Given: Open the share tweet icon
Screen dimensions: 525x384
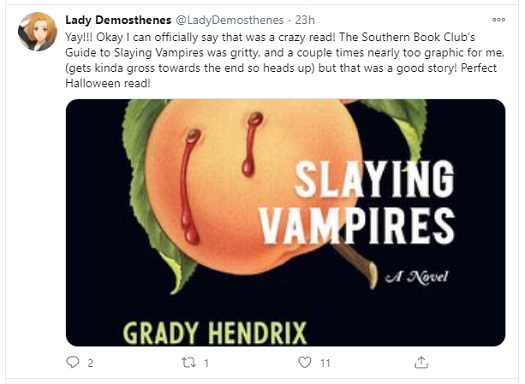Looking at the screenshot, I should coord(421,362).
